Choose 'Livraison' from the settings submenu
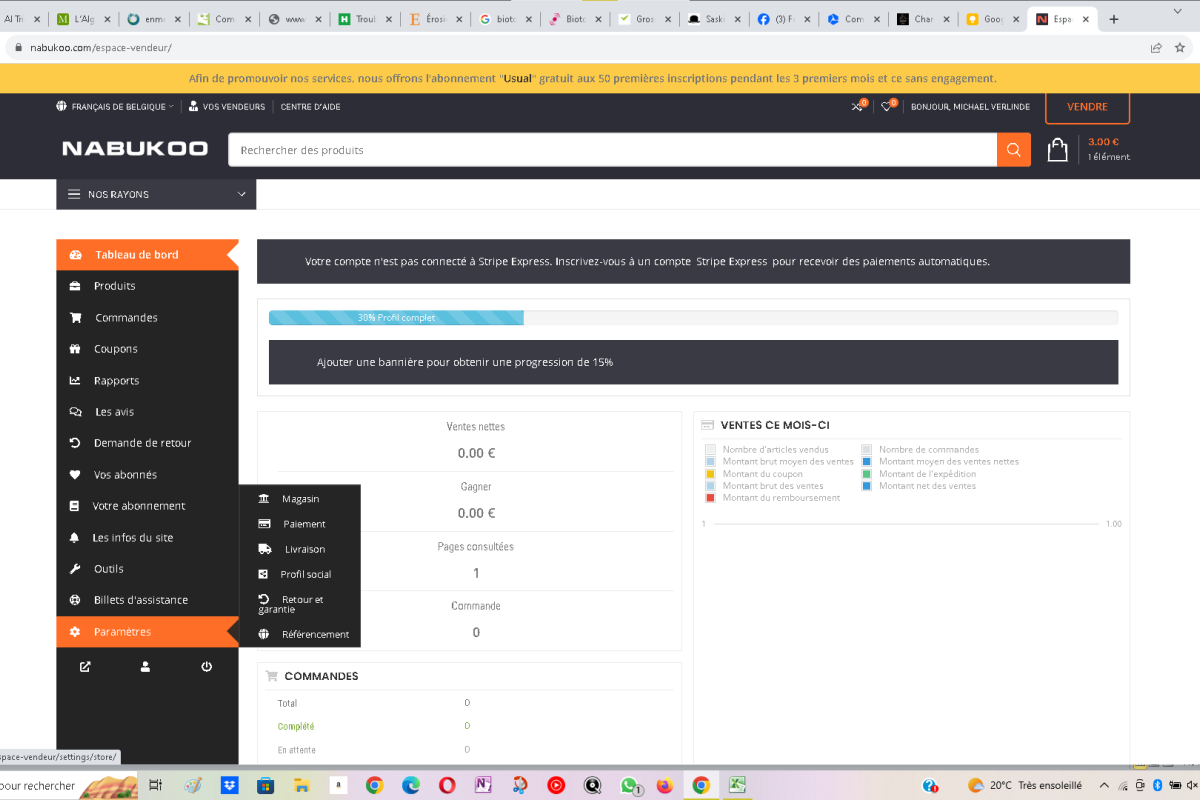The image size is (1200, 800). pyautogui.click(x=304, y=549)
